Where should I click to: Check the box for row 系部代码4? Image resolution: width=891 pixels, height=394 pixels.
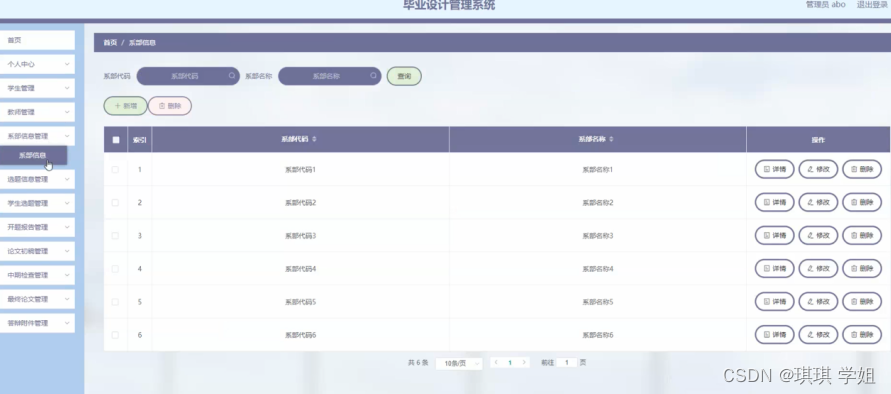[115, 268]
